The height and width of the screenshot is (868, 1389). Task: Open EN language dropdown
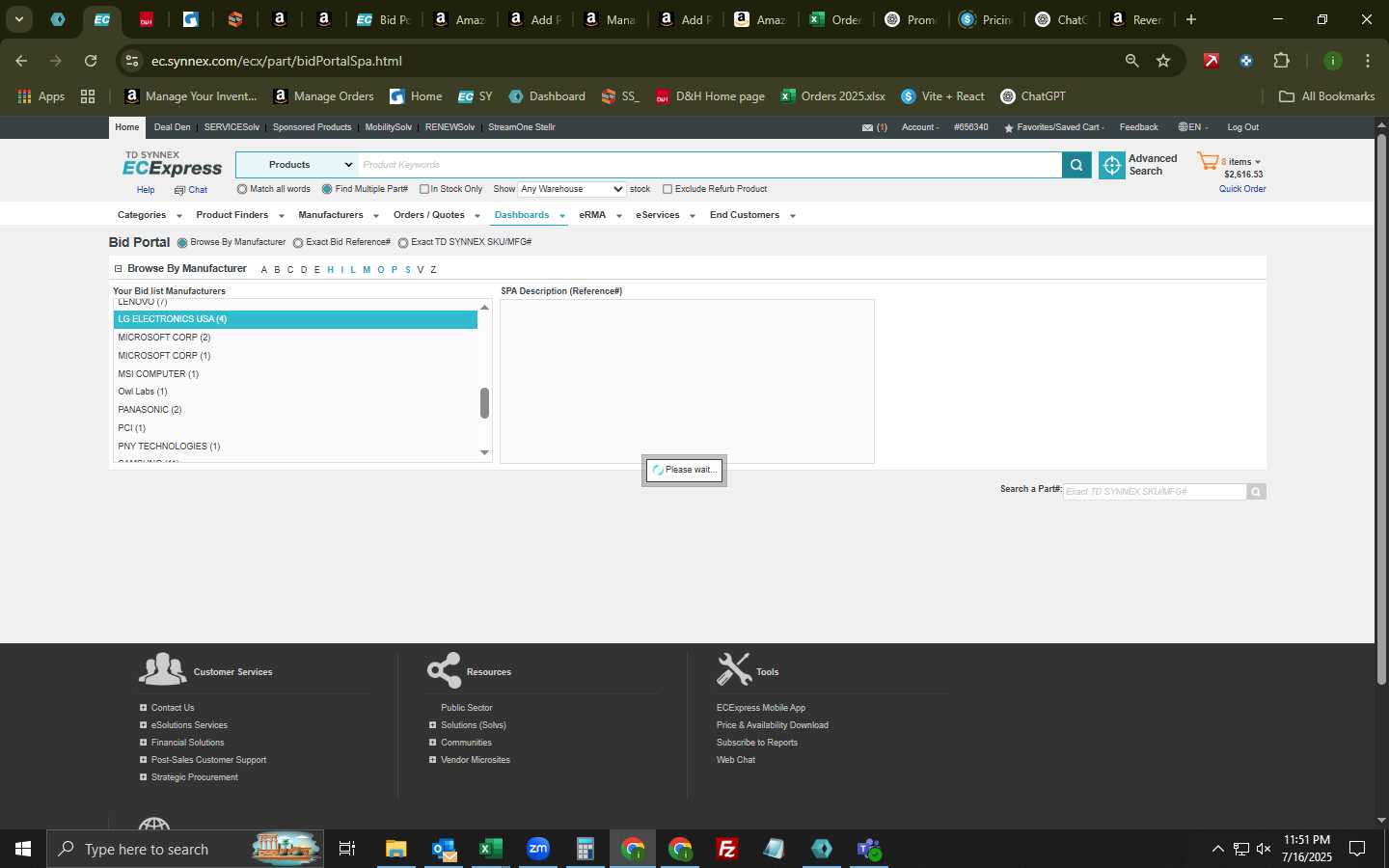click(x=1193, y=127)
